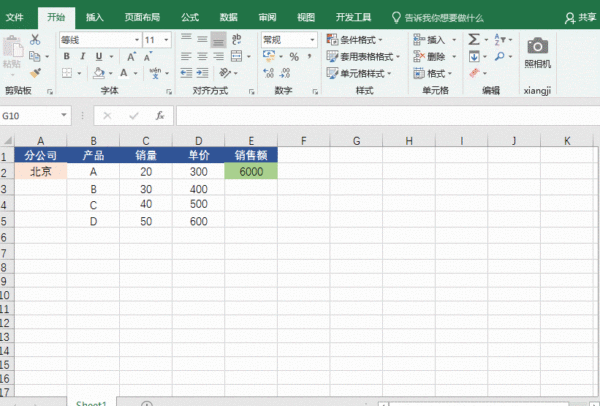
Task: Open alignment settings dialog launcher
Action: point(251,91)
